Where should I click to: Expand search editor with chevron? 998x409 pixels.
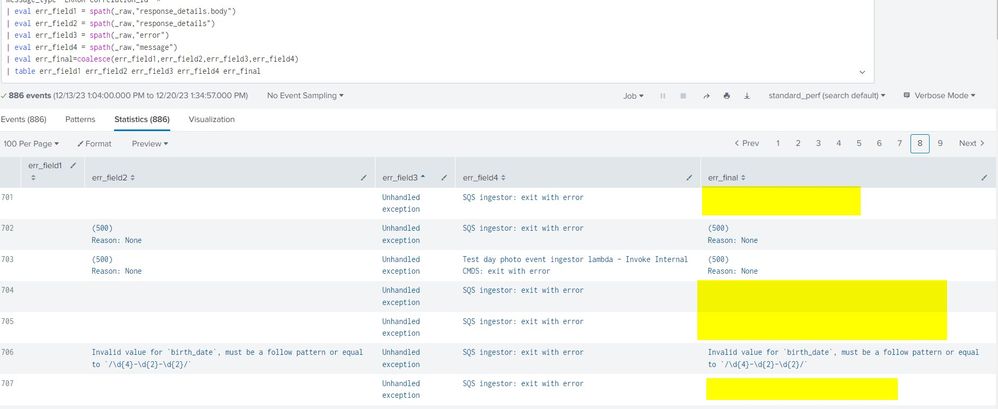coord(862,72)
